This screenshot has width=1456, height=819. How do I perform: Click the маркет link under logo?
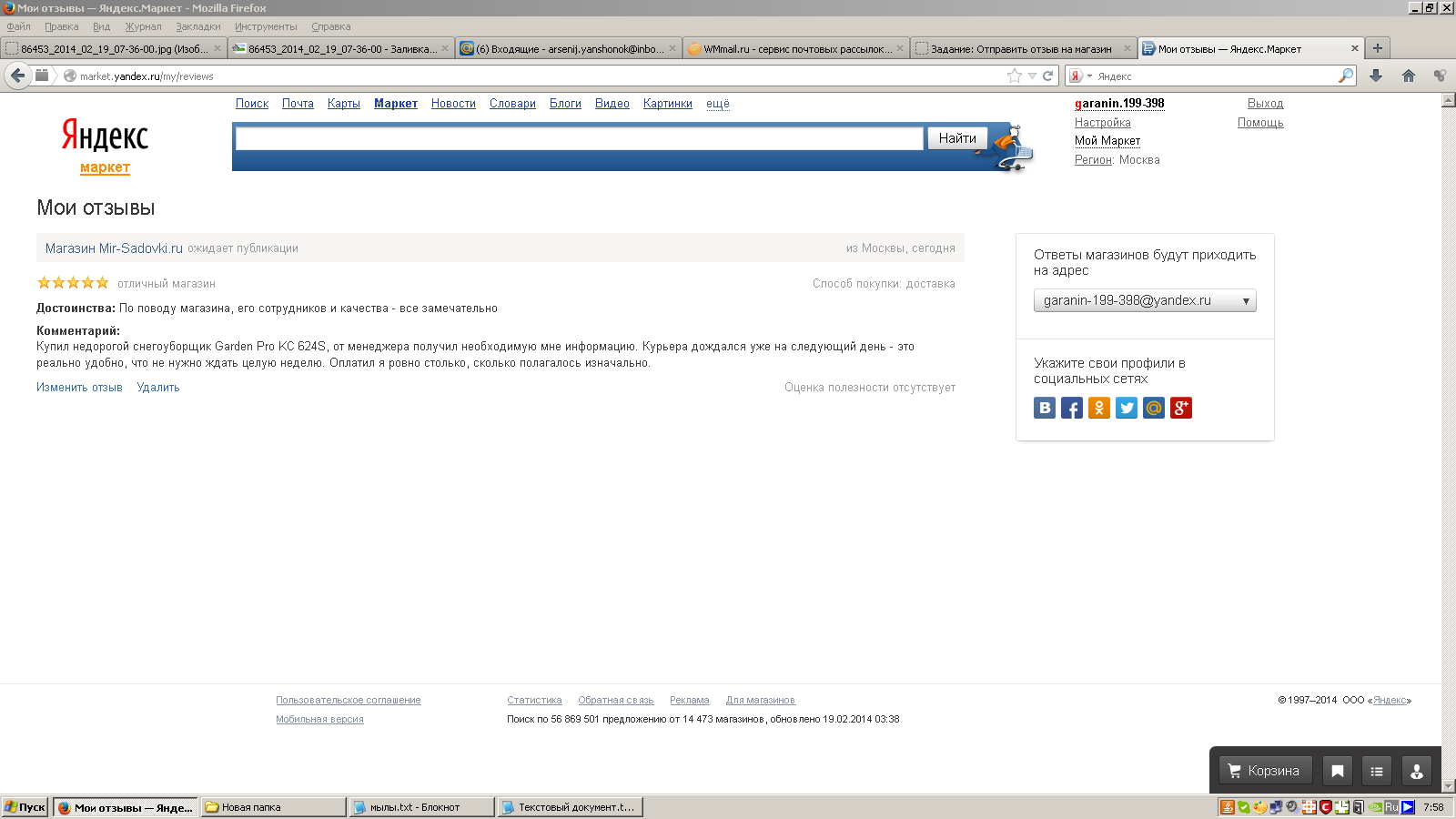tap(105, 167)
